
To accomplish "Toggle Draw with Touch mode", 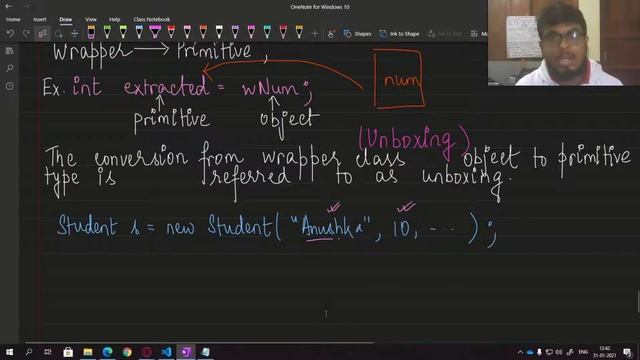I will tap(331, 33).
